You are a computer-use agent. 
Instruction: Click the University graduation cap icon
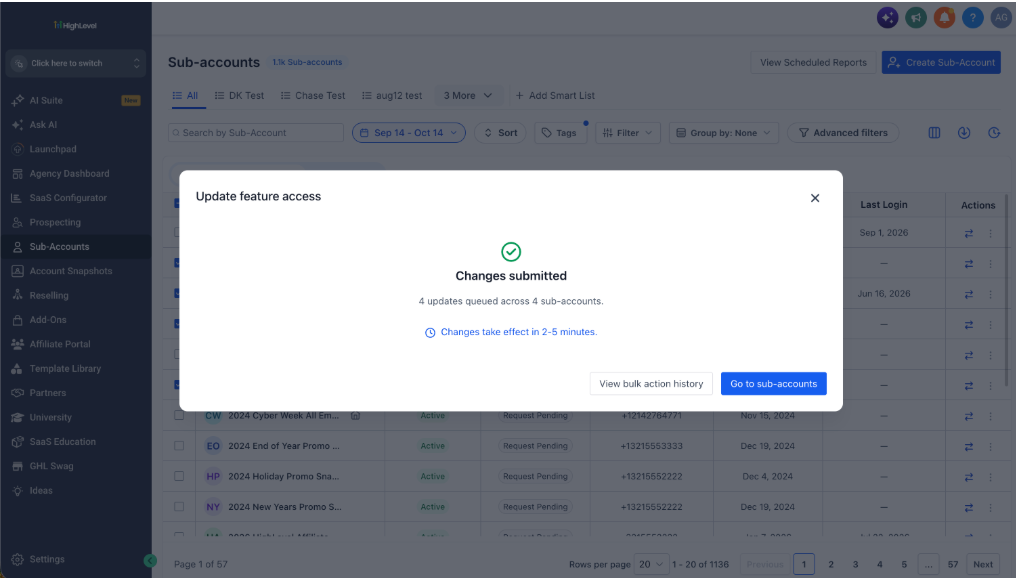pyautogui.click(x=17, y=417)
